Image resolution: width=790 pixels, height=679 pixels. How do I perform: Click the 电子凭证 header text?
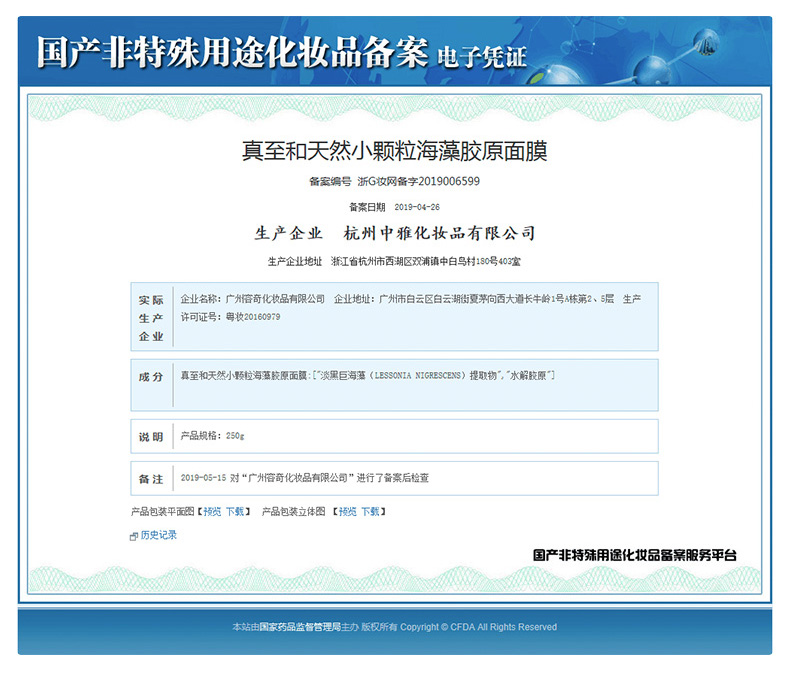pyautogui.click(x=482, y=57)
